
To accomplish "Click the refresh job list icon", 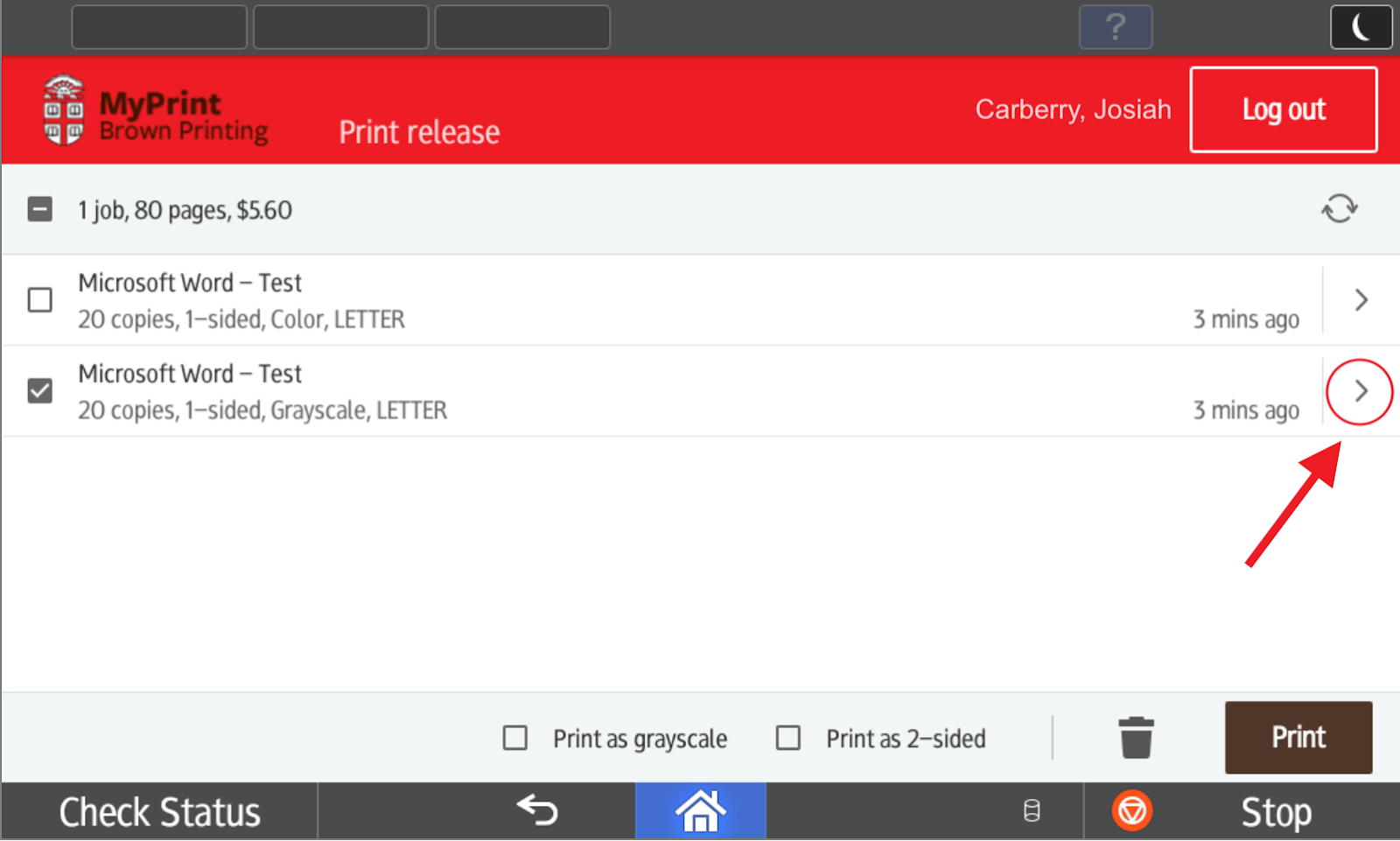I will tap(1339, 209).
